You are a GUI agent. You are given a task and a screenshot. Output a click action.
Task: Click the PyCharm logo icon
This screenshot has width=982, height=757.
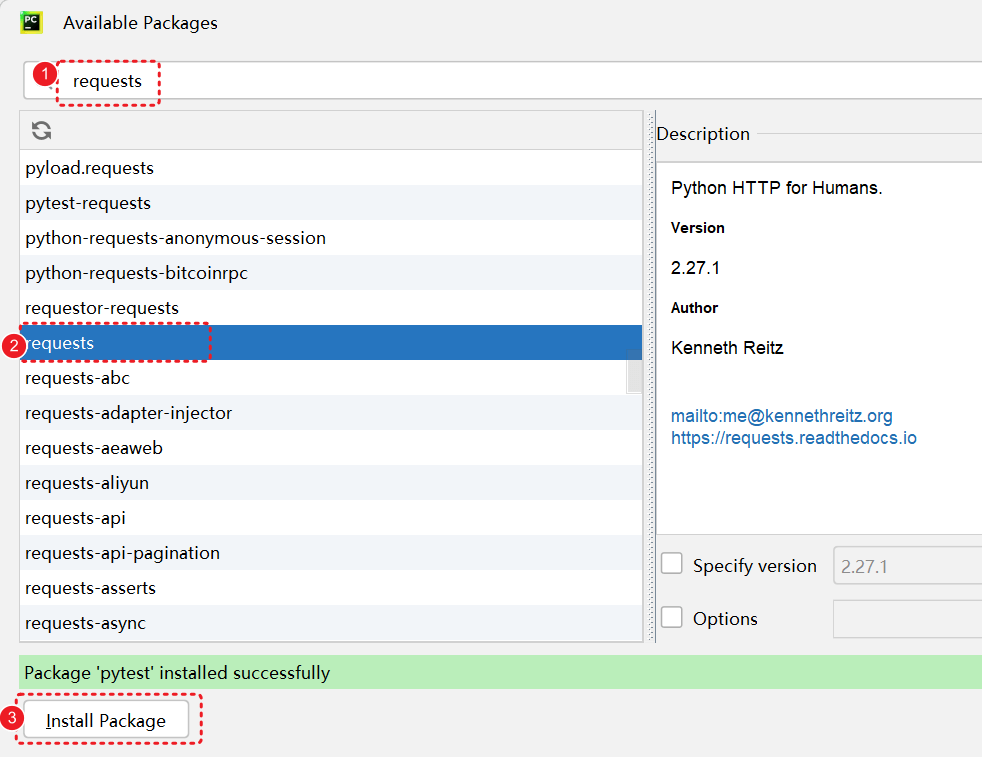[31, 21]
